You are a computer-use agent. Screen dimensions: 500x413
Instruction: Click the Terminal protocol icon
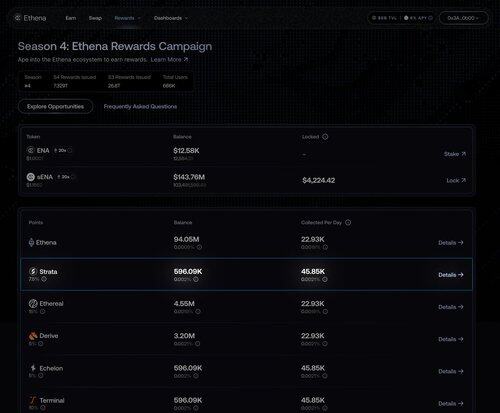(x=33, y=400)
